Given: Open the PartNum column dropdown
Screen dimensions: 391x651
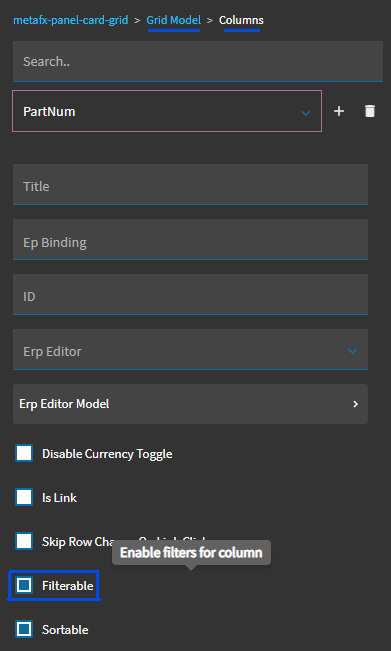Looking at the screenshot, I should (167, 111).
